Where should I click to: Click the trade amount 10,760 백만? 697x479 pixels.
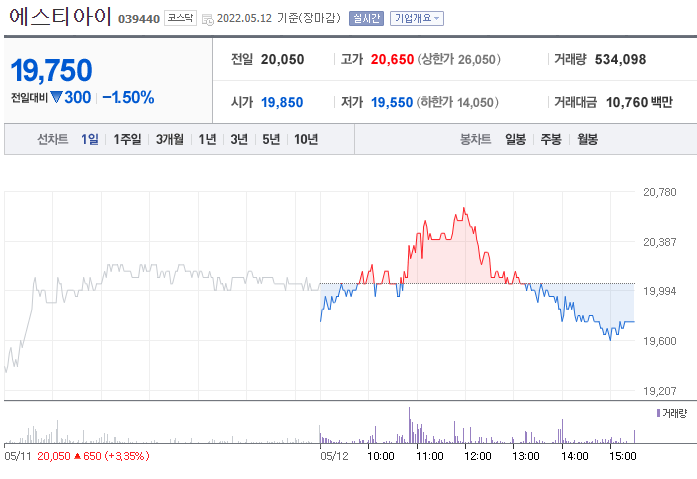(x=639, y=103)
